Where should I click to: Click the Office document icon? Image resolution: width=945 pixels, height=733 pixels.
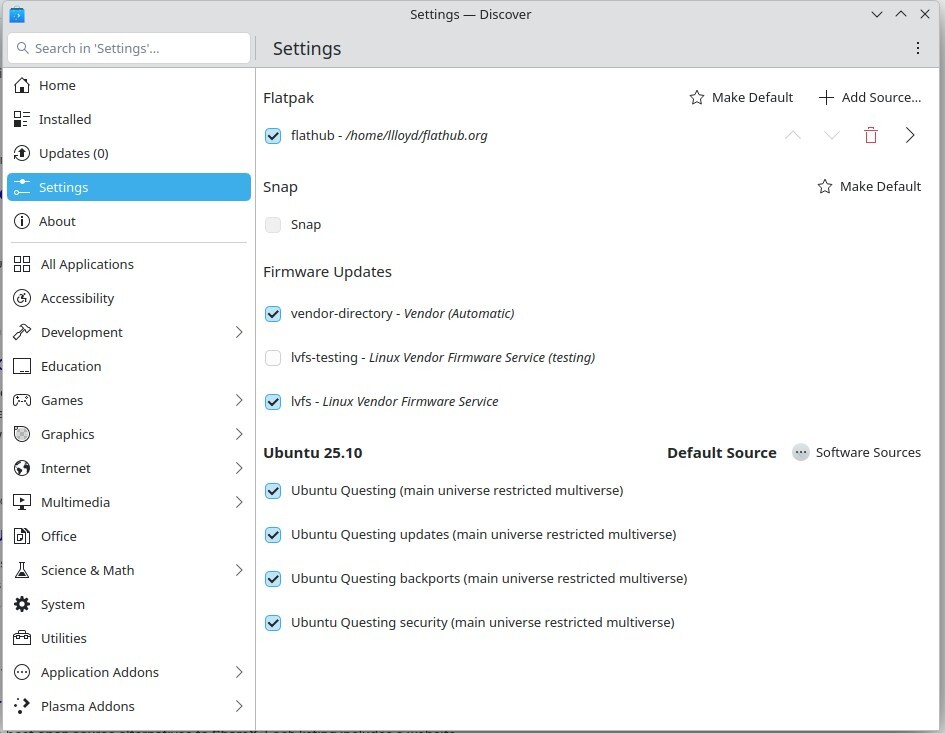click(x=22, y=536)
